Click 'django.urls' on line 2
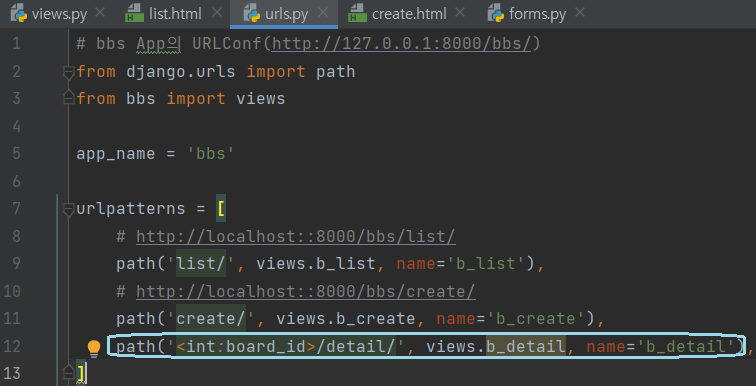The image size is (756, 386). [x=181, y=72]
